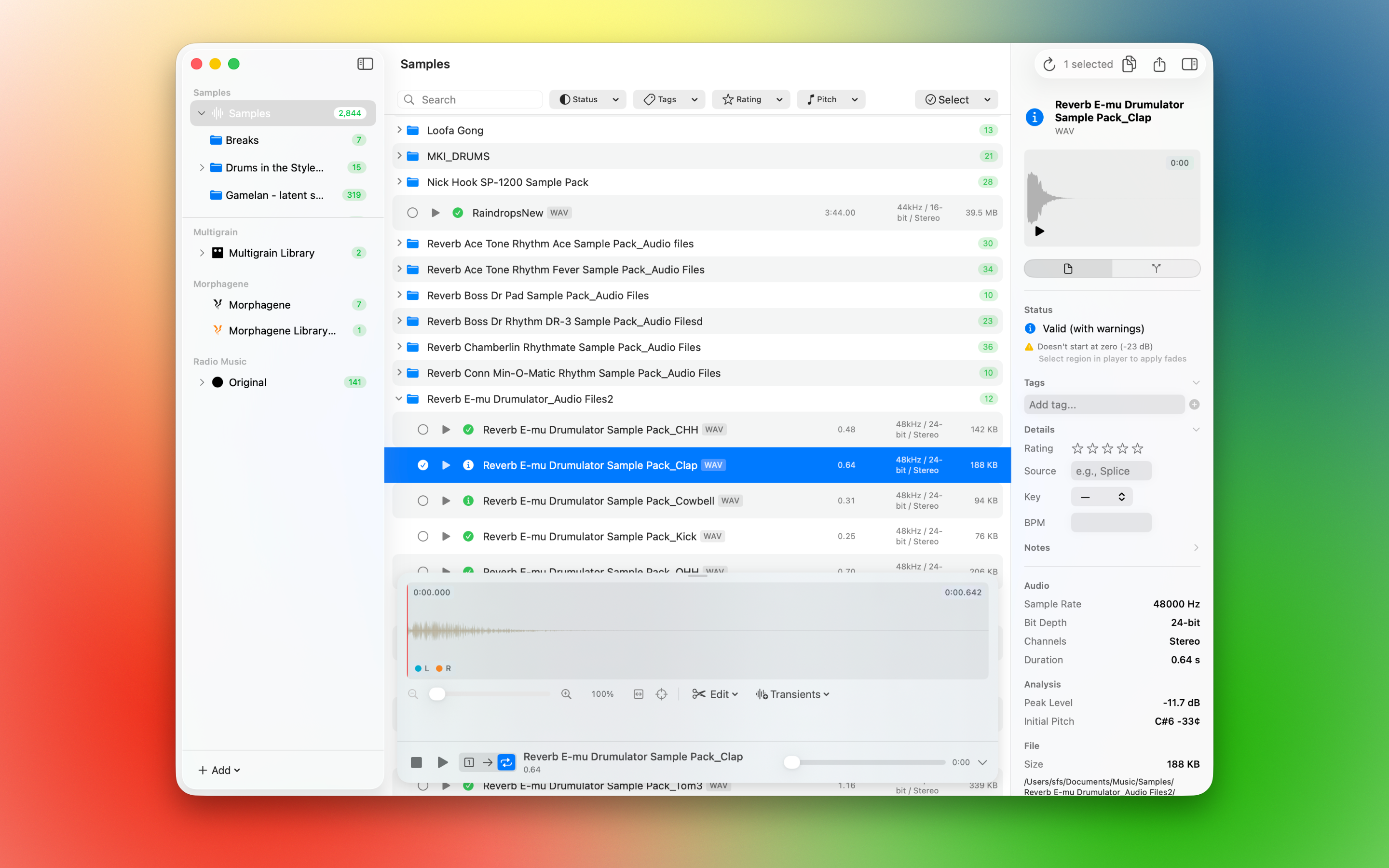Open the share icon in the inspector toolbar
The image size is (1389, 868).
click(1159, 64)
